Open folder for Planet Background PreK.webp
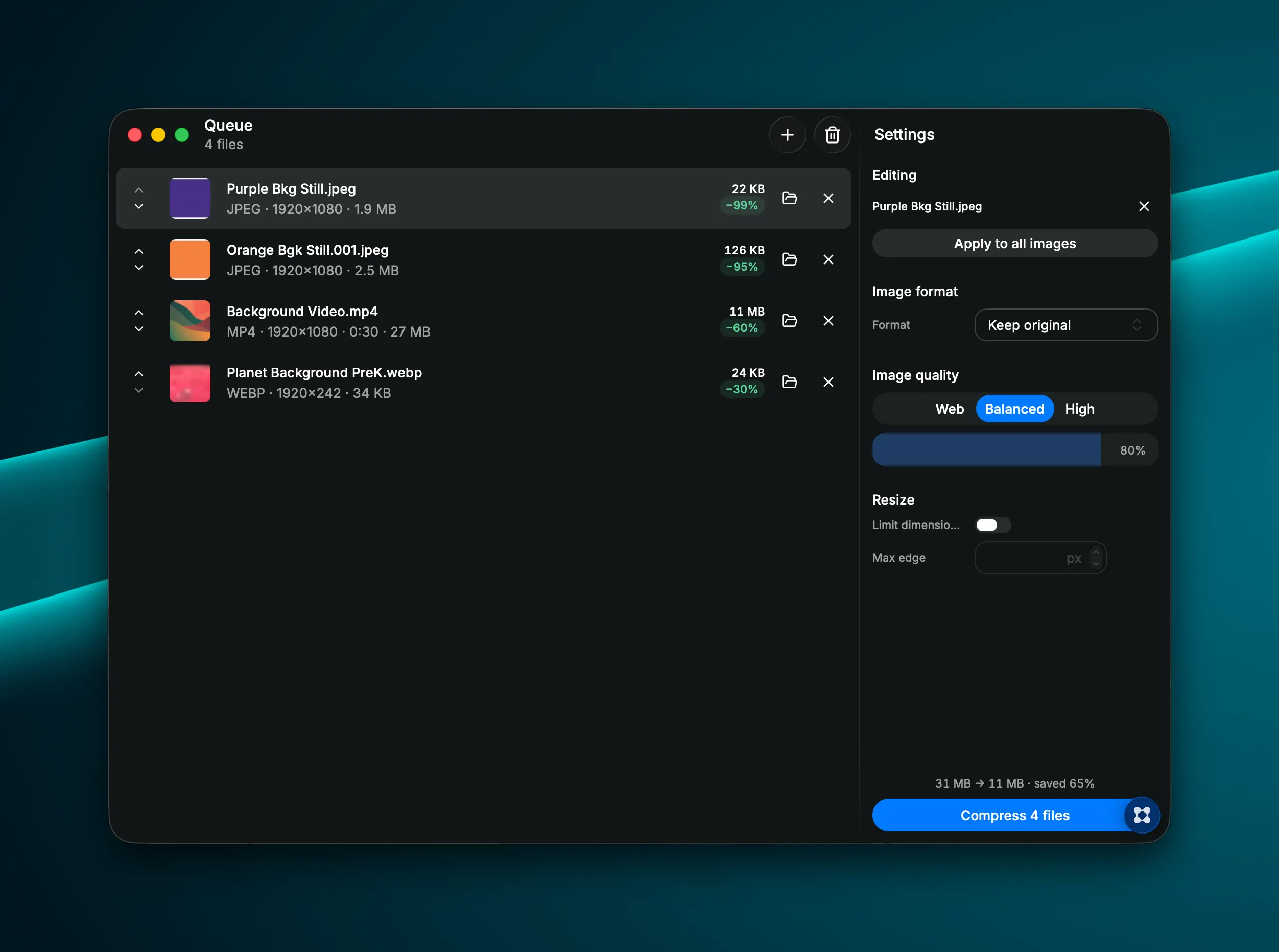Viewport: 1279px width, 952px height. pyautogui.click(x=790, y=382)
